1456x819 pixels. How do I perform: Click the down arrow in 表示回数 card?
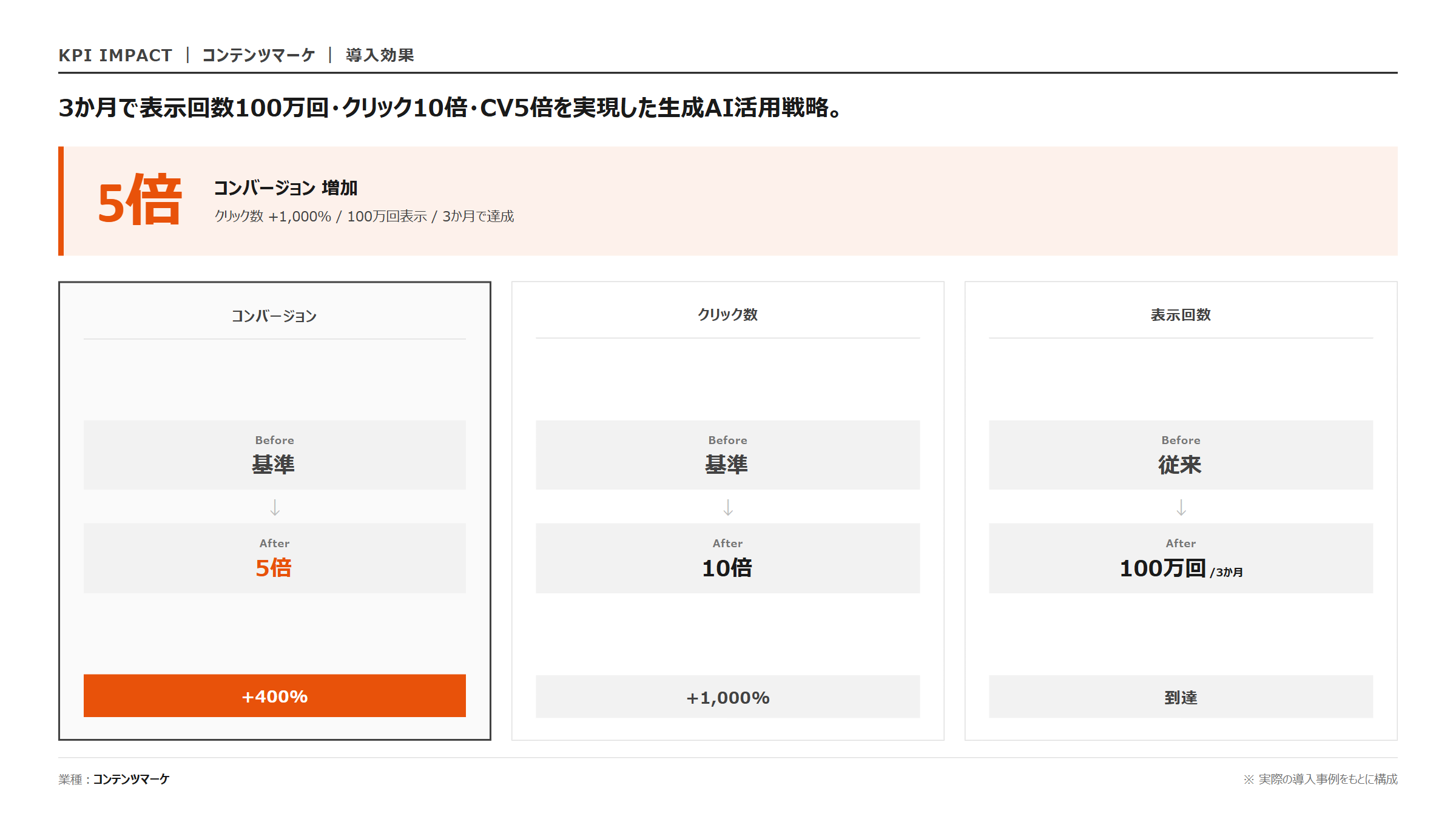coord(1181,507)
